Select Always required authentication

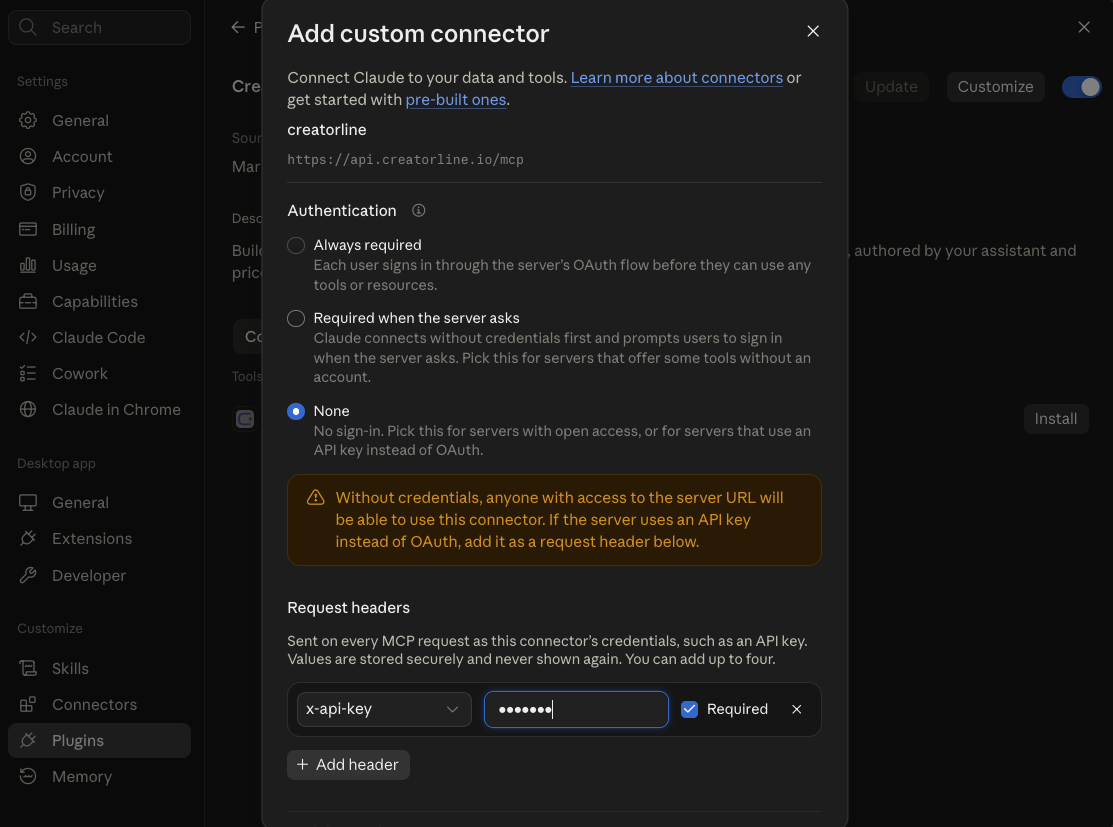coord(296,245)
